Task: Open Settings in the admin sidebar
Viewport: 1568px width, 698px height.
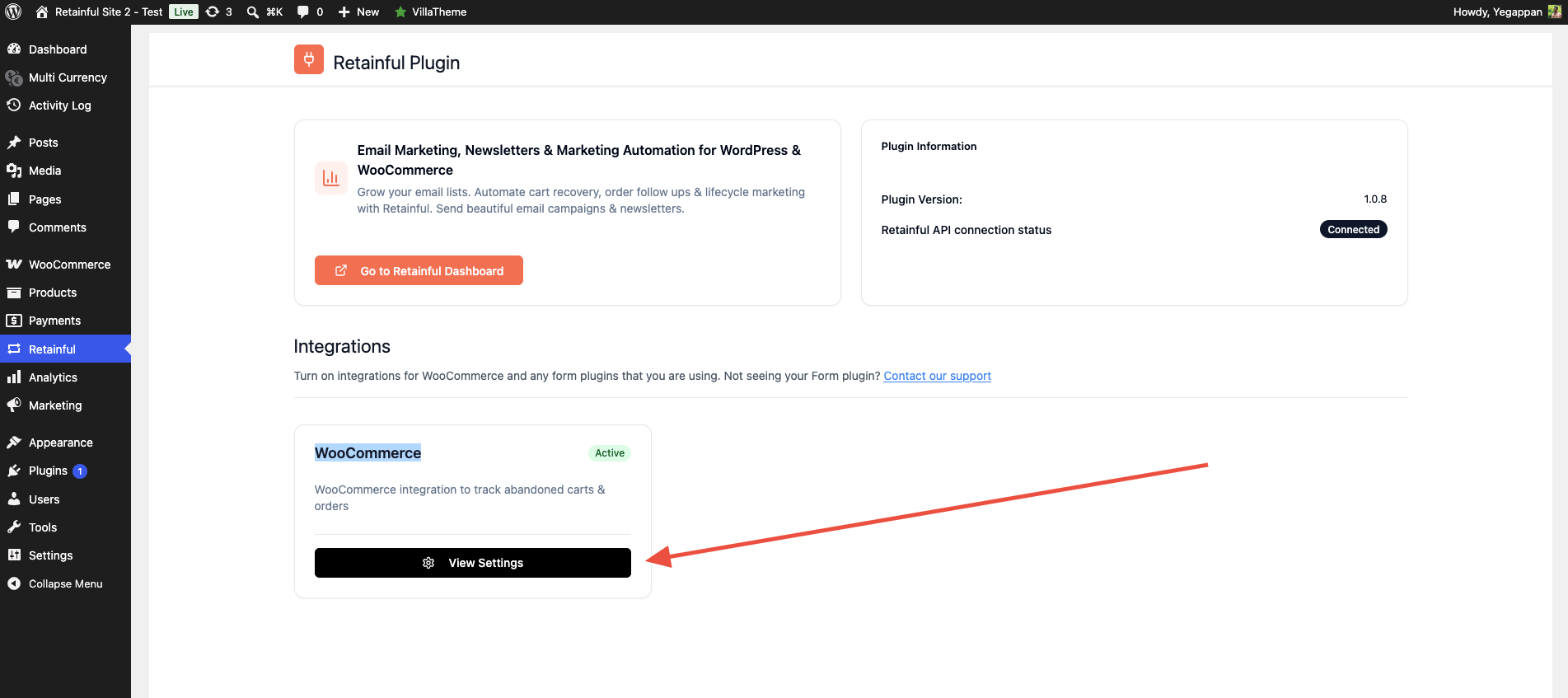Action: tap(65, 555)
